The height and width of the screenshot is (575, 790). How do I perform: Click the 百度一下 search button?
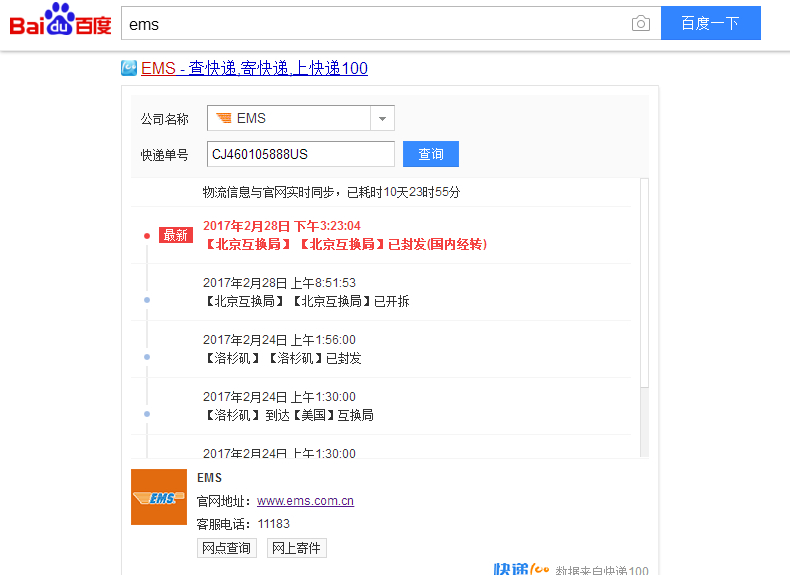[x=710, y=23]
